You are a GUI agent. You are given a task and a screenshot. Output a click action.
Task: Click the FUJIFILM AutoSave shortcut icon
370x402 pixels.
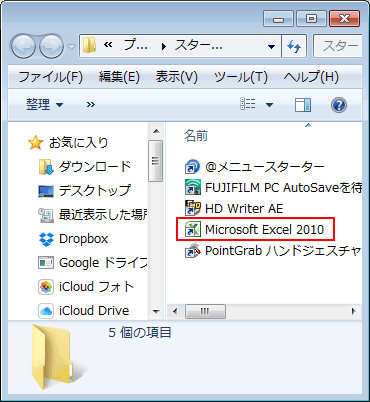[x=193, y=188]
